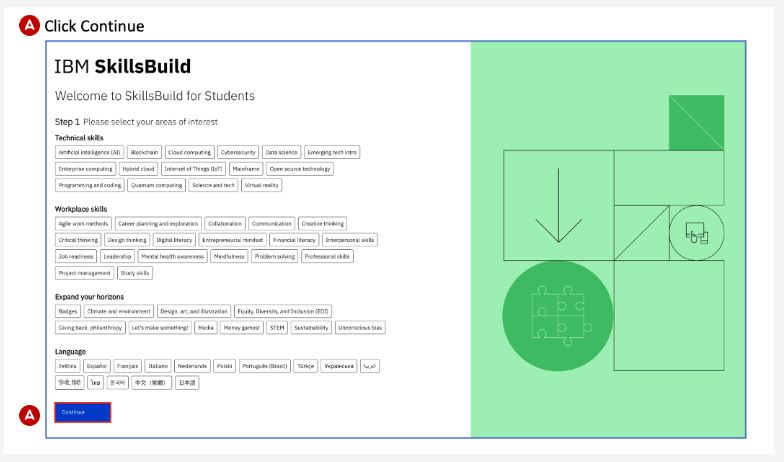Select the Study skills tag
784x462 pixels.
coord(135,273)
